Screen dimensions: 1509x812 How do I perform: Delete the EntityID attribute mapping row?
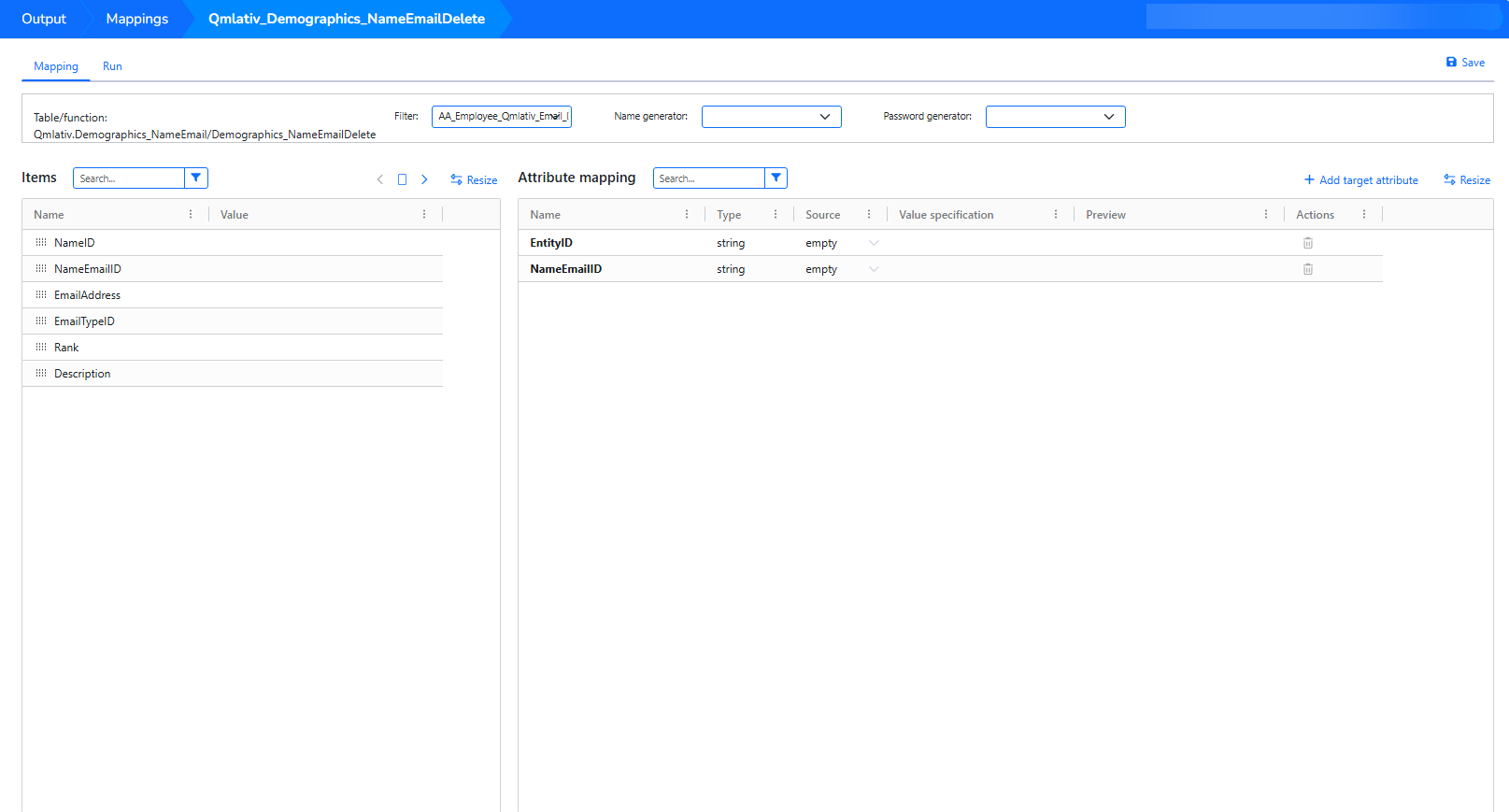point(1308,243)
